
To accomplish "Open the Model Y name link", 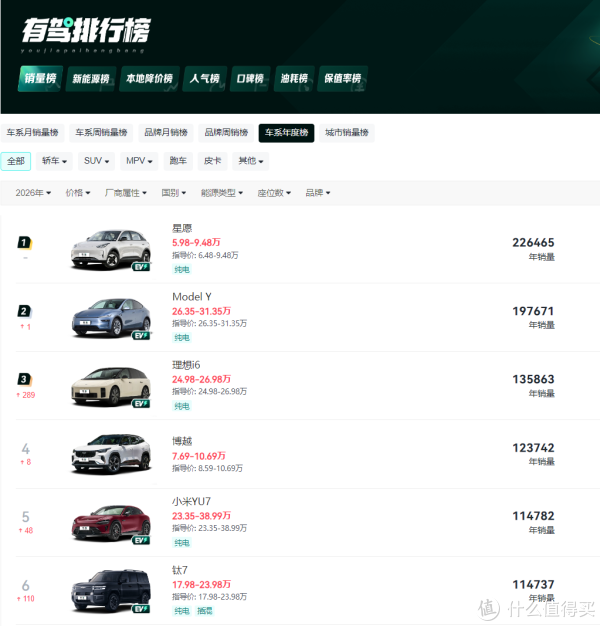I will (x=192, y=297).
